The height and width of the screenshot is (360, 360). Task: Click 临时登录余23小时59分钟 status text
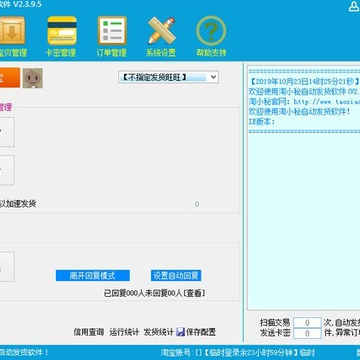pyautogui.click(x=250, y=352)
